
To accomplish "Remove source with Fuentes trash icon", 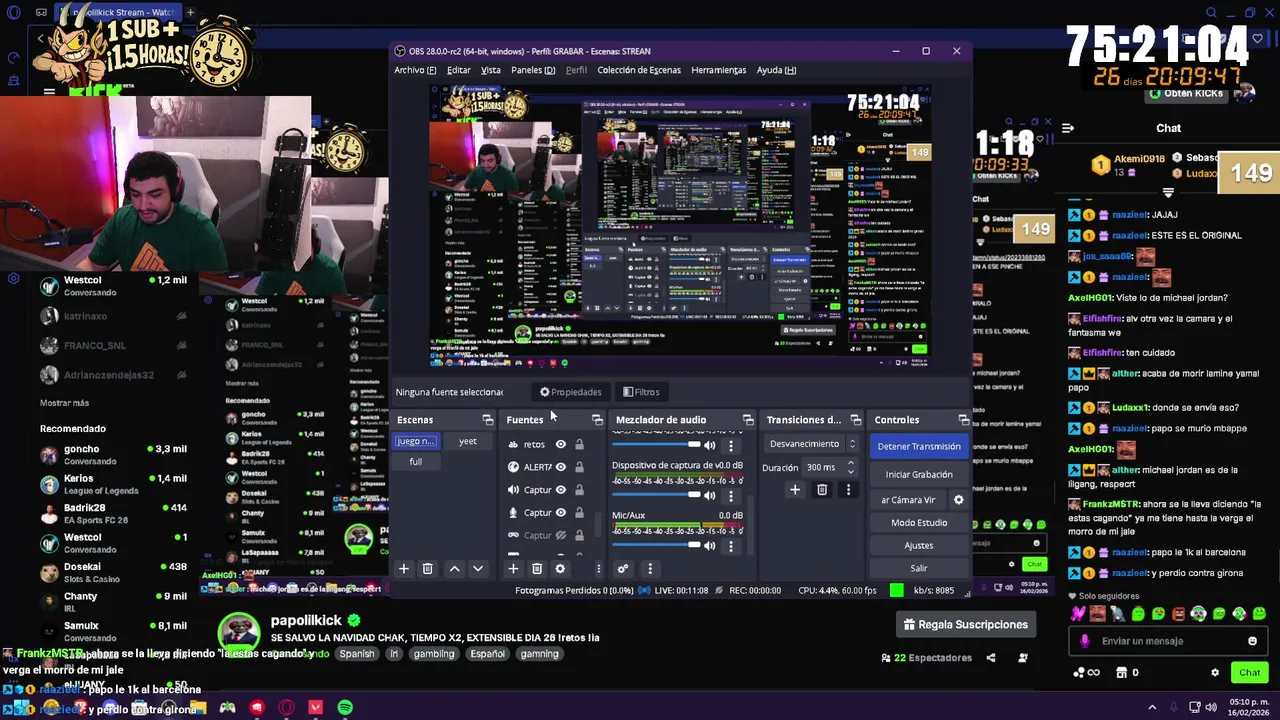I will [537, 569].
